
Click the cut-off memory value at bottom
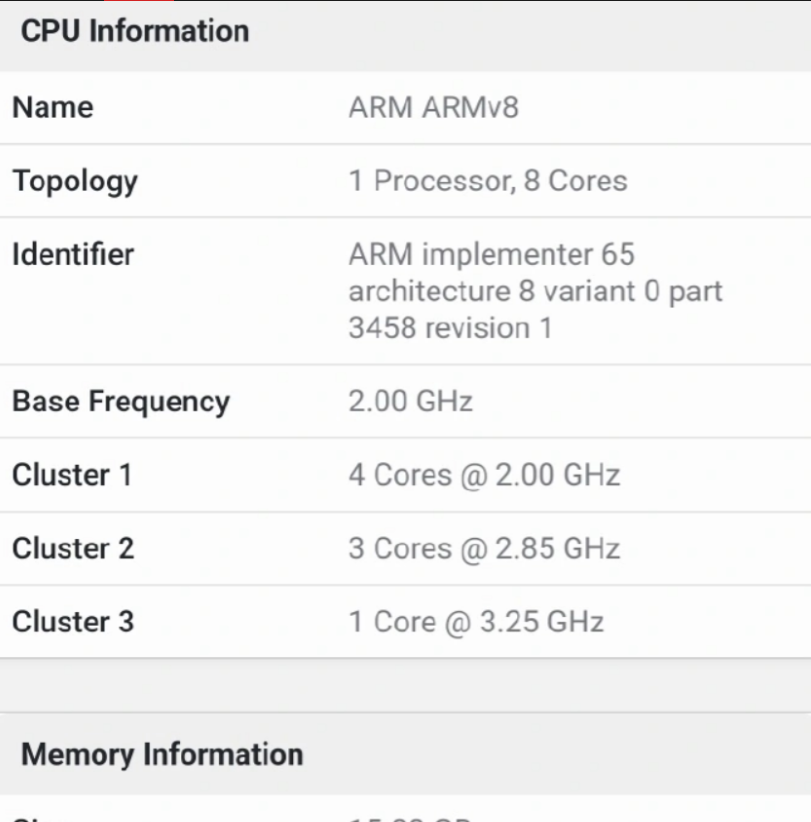tap(410, 818)
